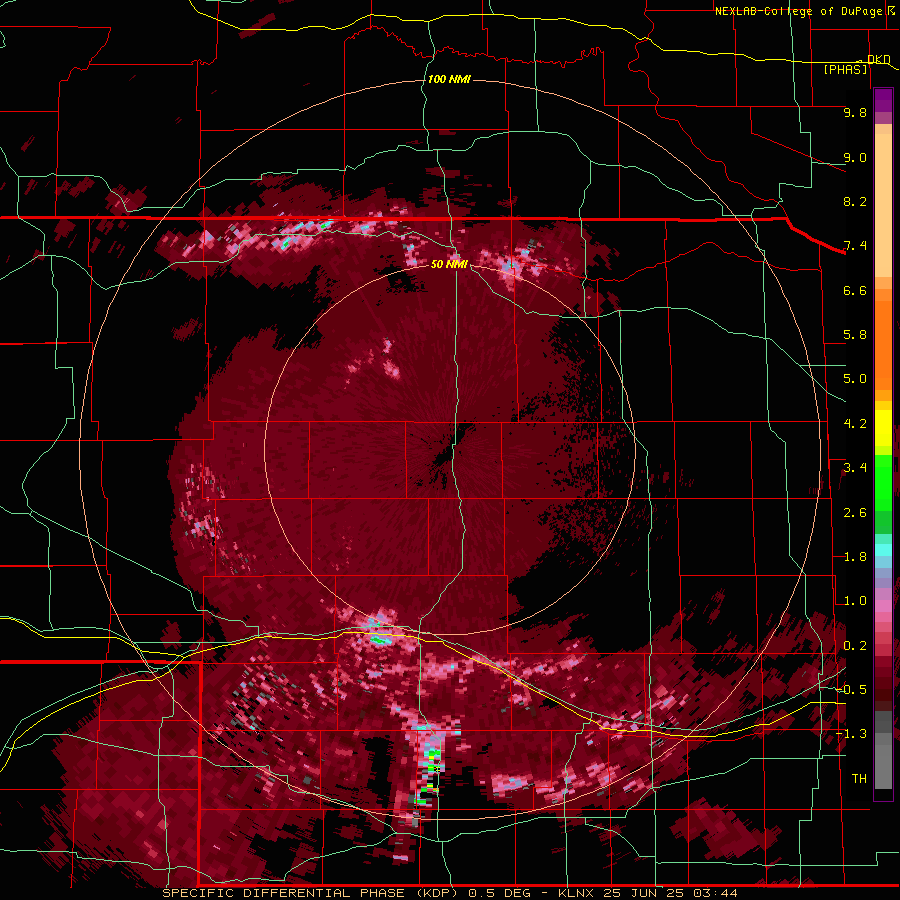Click the 1.0 scale value
The height and width of the screenshot is (900, 900).
[x=855, y=601]
